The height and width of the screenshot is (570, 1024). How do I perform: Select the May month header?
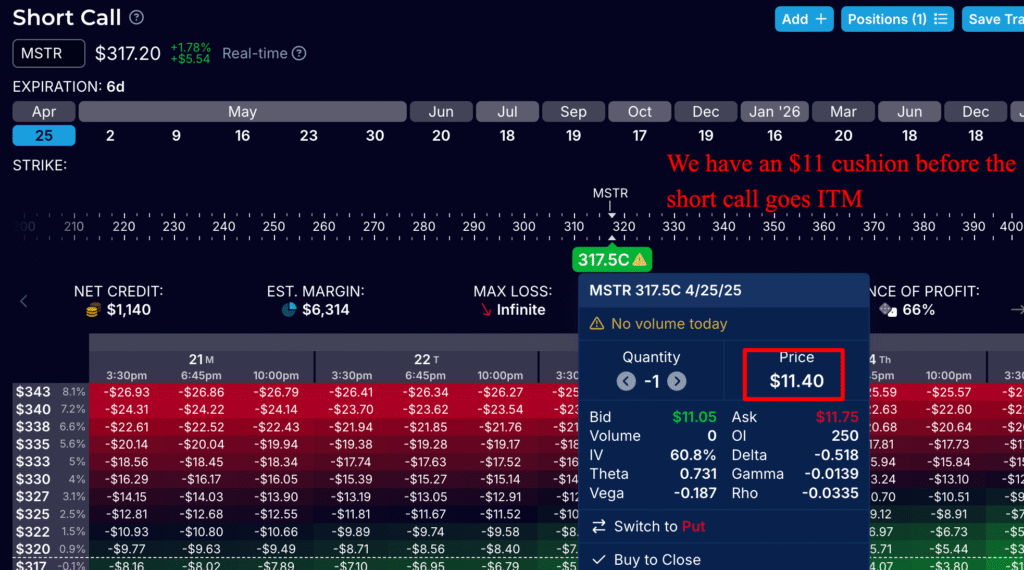pyautogui.click(x=242, y=112)
